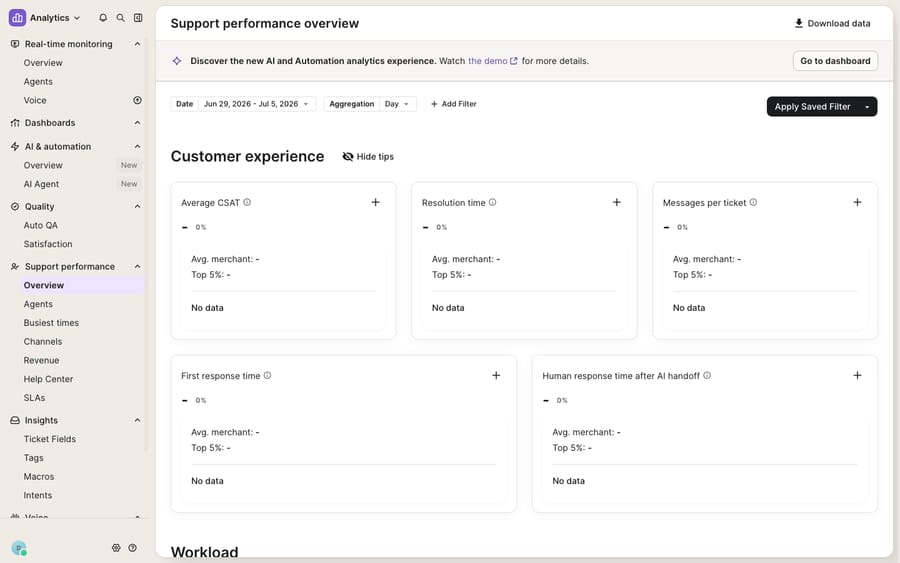Click the AI & automation lightning icon
900x563 pixels.
pos(15,146)
